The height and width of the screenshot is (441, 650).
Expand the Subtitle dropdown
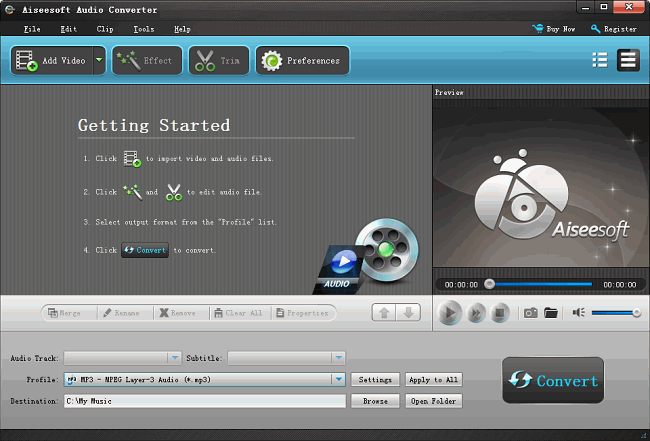tap(339, 358)
